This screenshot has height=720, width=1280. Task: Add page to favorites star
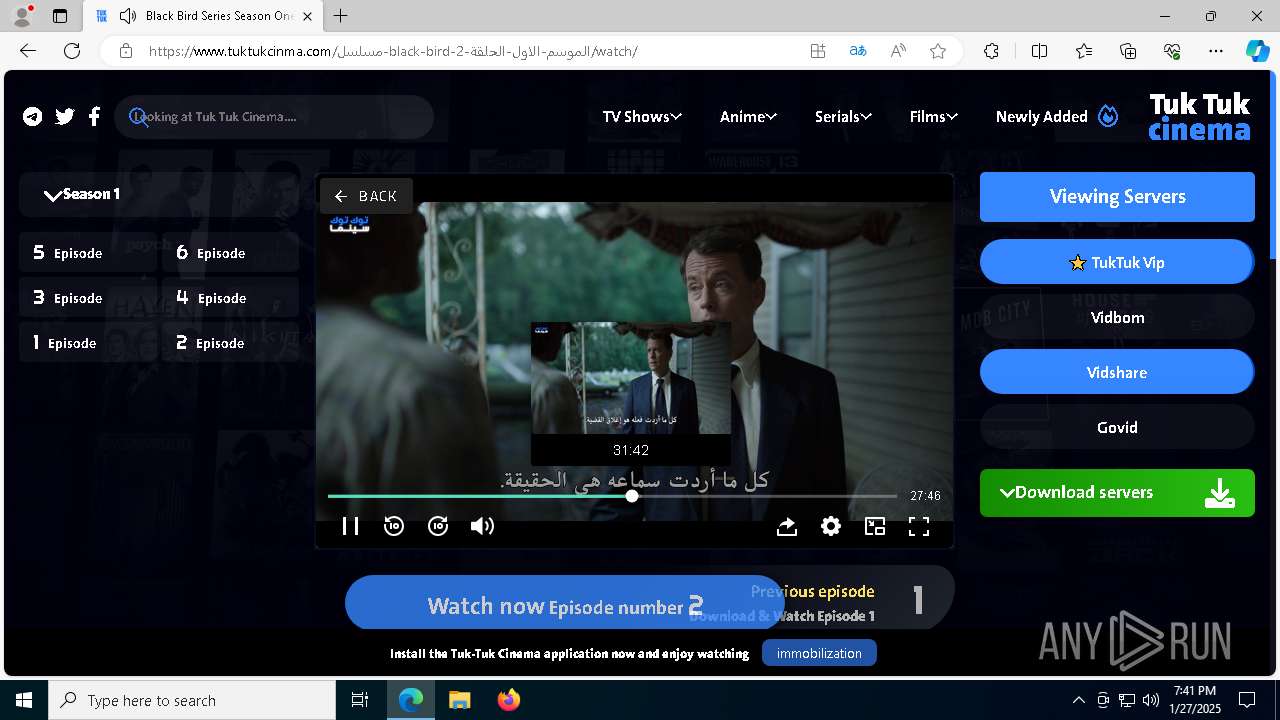coord(937,51)
